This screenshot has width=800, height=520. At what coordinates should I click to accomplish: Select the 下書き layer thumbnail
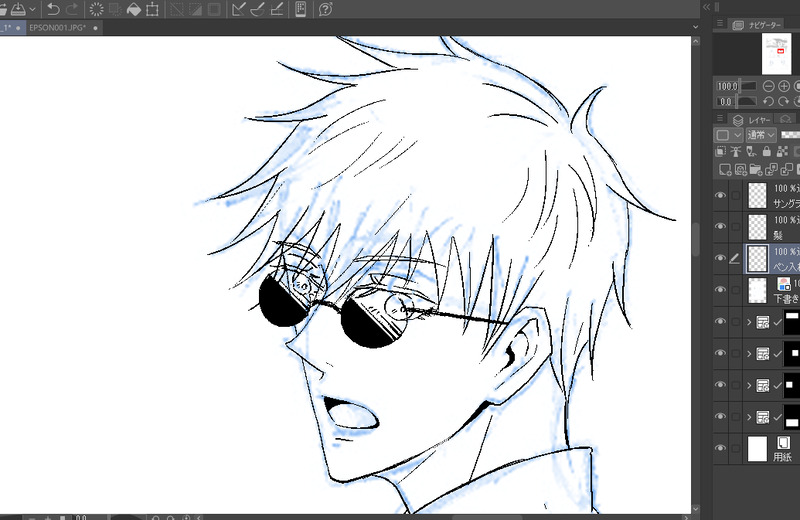click(757, 290)
